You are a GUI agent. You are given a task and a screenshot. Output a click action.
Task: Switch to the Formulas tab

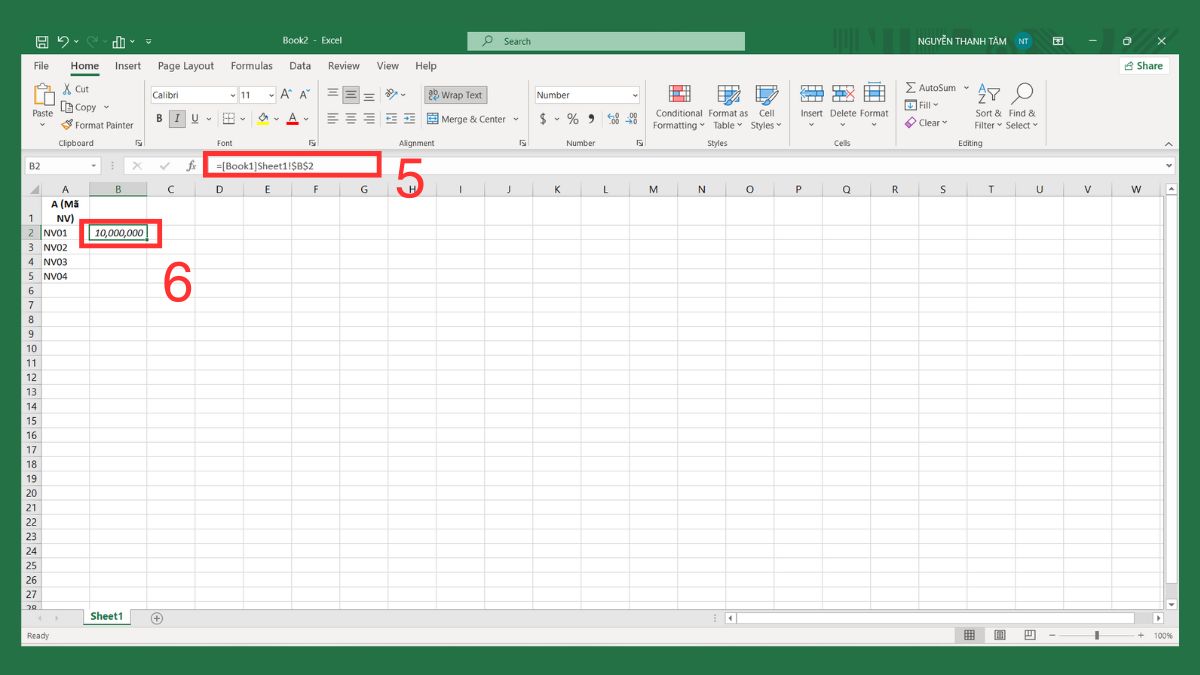coord(252,66)
